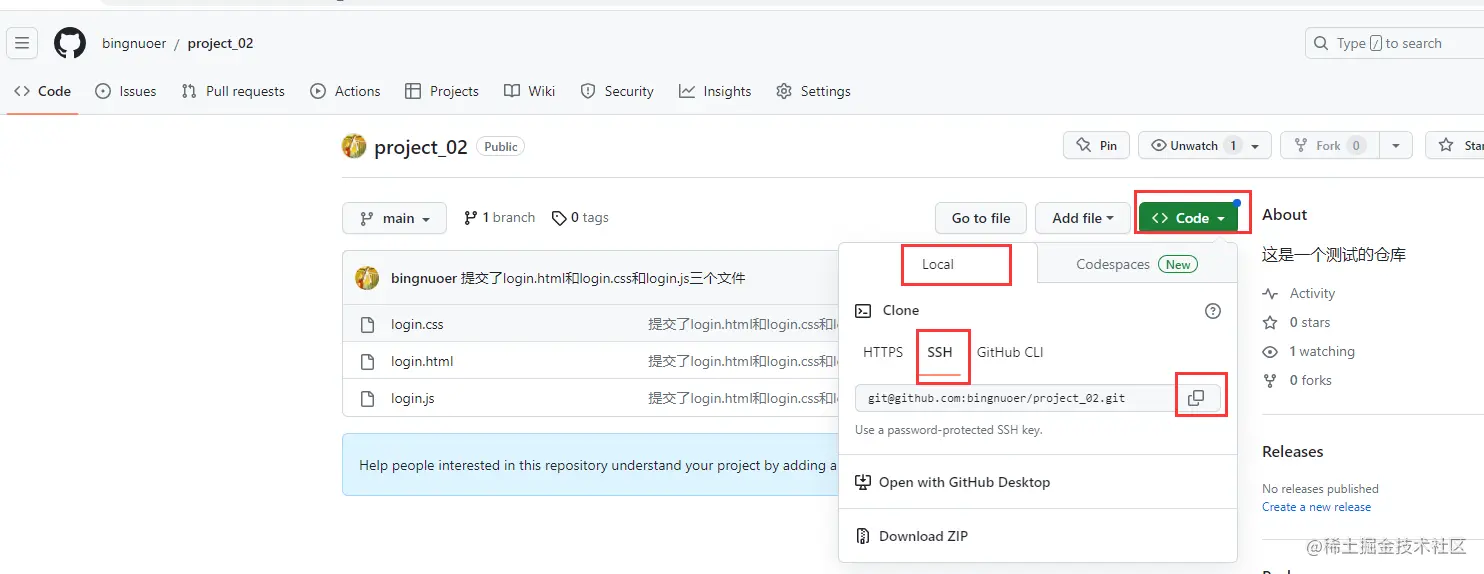Click the 1 branch link
The image size is (1484, 574).
point(499,218)
